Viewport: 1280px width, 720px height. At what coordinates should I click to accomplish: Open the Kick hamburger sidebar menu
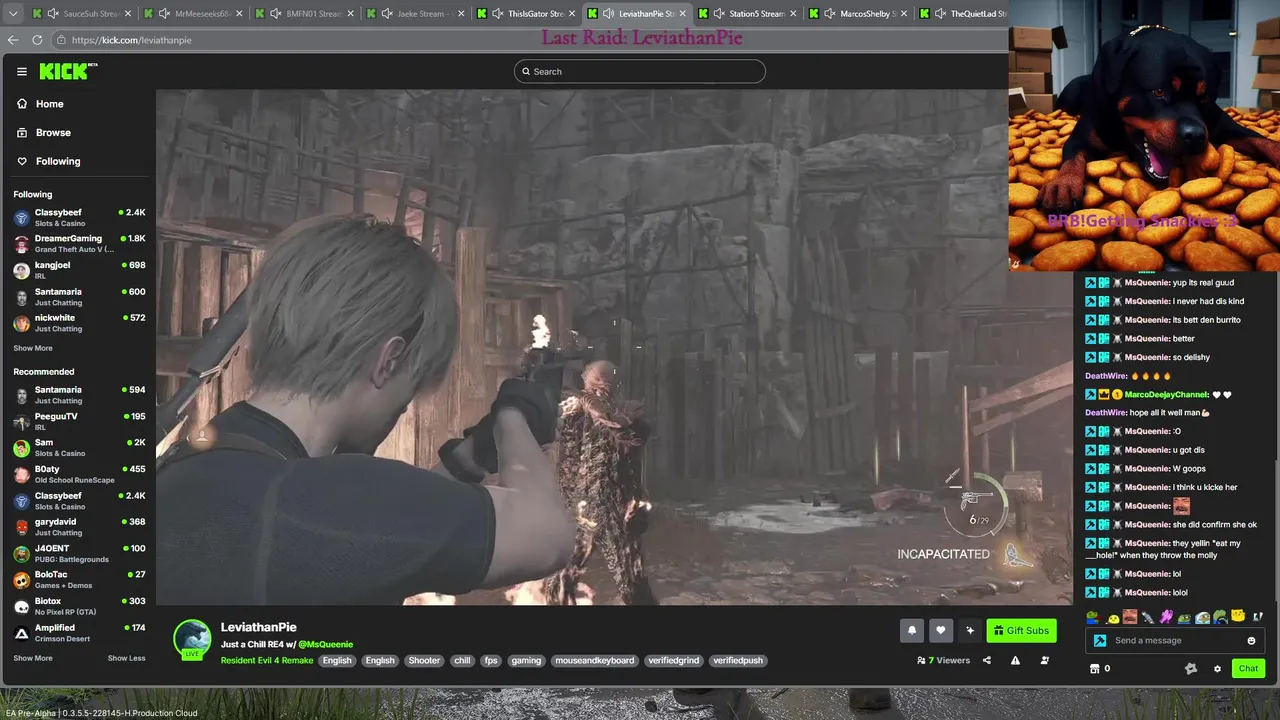click(x=21, y=71)
